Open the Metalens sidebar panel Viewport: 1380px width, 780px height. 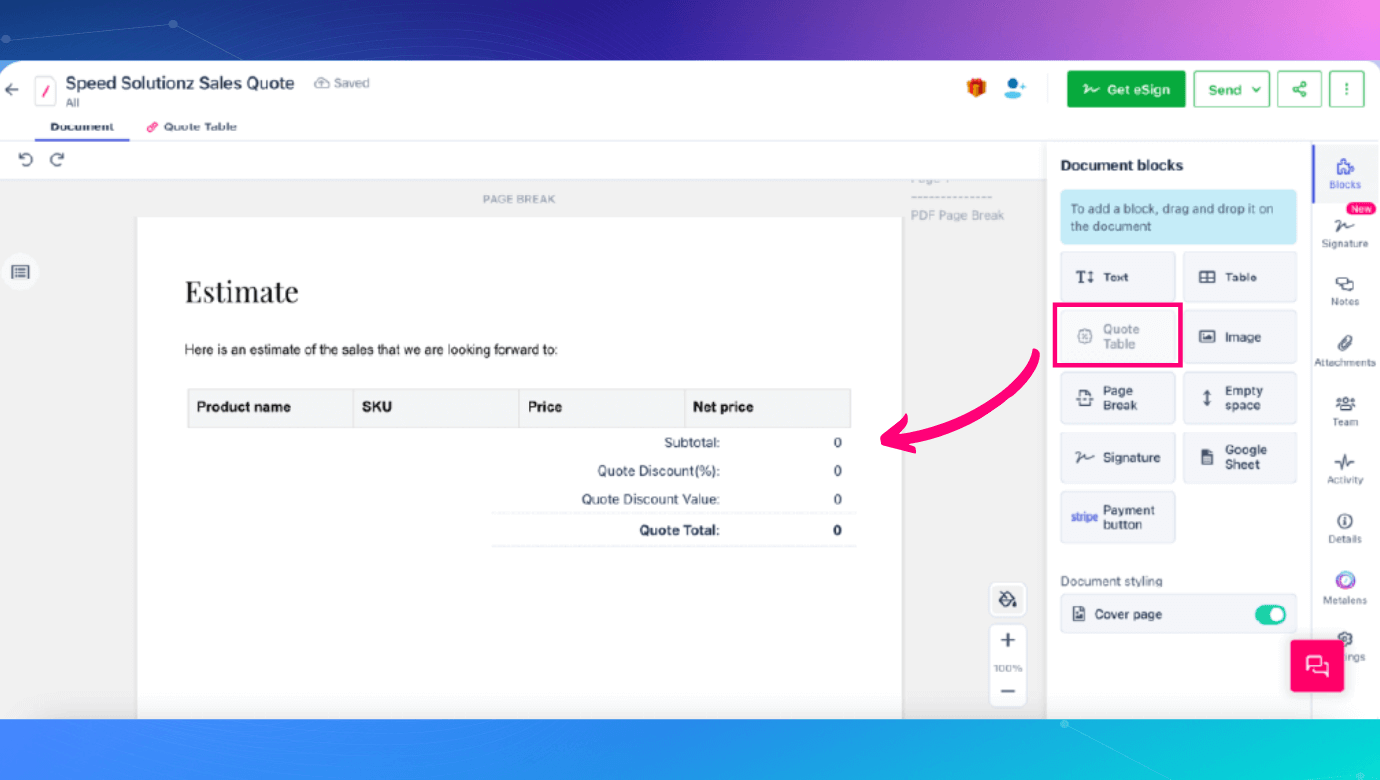tap(1344, 588)
